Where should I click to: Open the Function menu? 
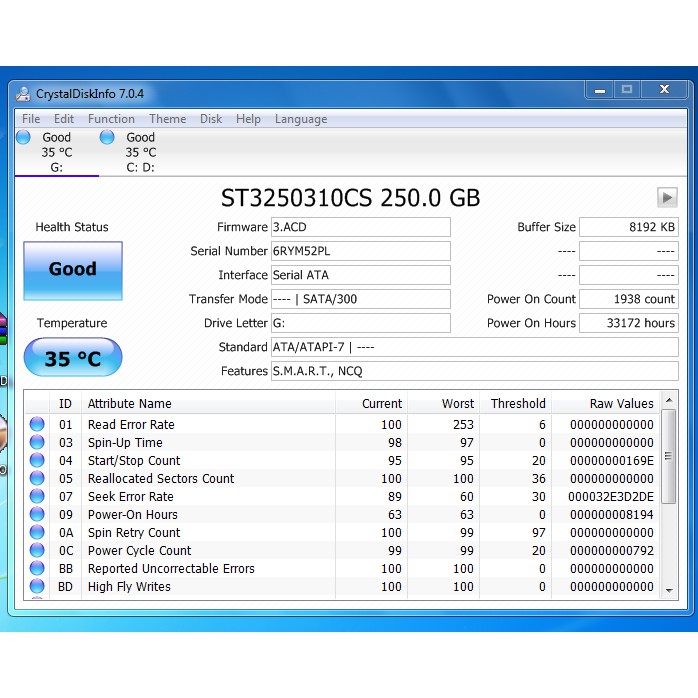click(x=111, y=119)
